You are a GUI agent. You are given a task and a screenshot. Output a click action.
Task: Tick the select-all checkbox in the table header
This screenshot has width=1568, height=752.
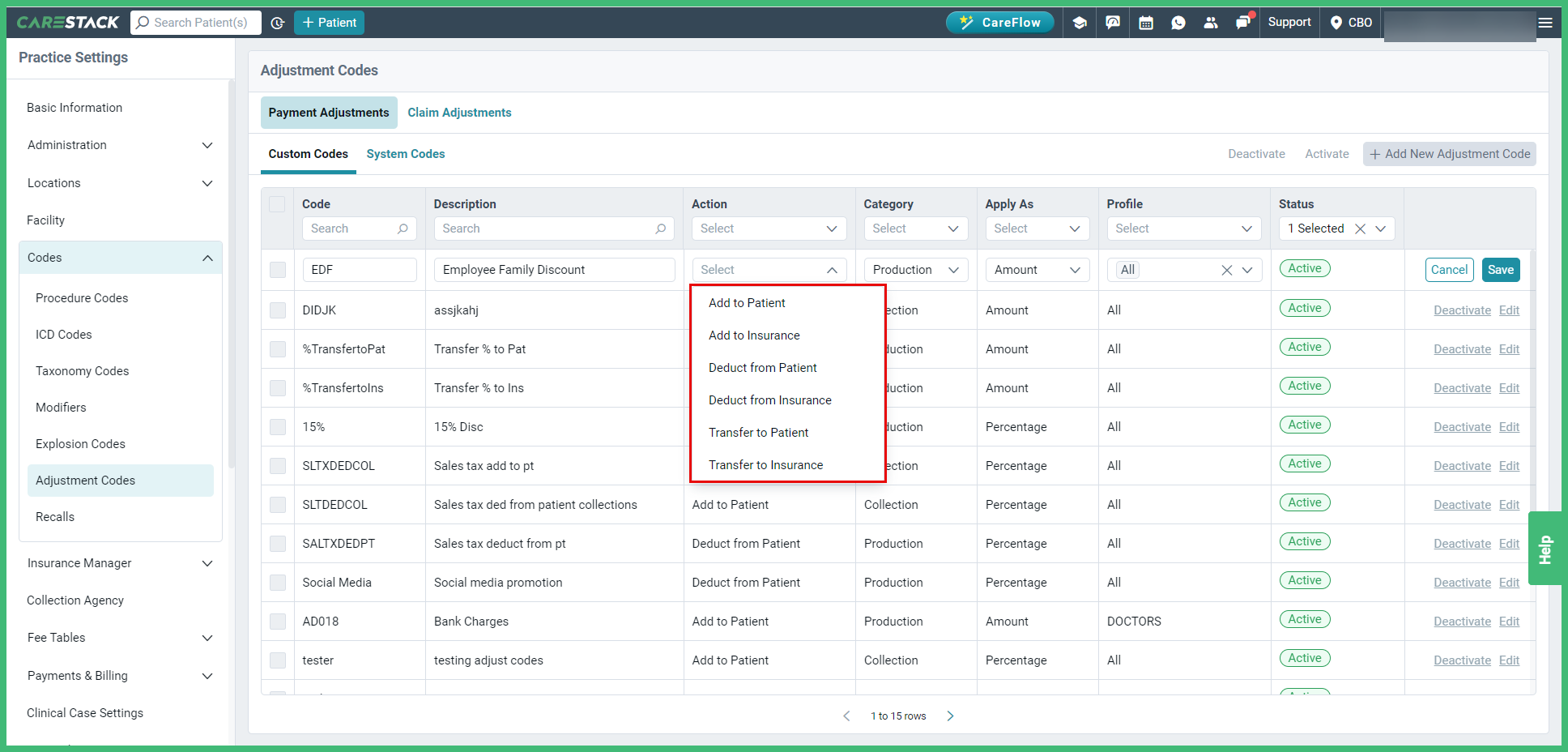[277, 204]
